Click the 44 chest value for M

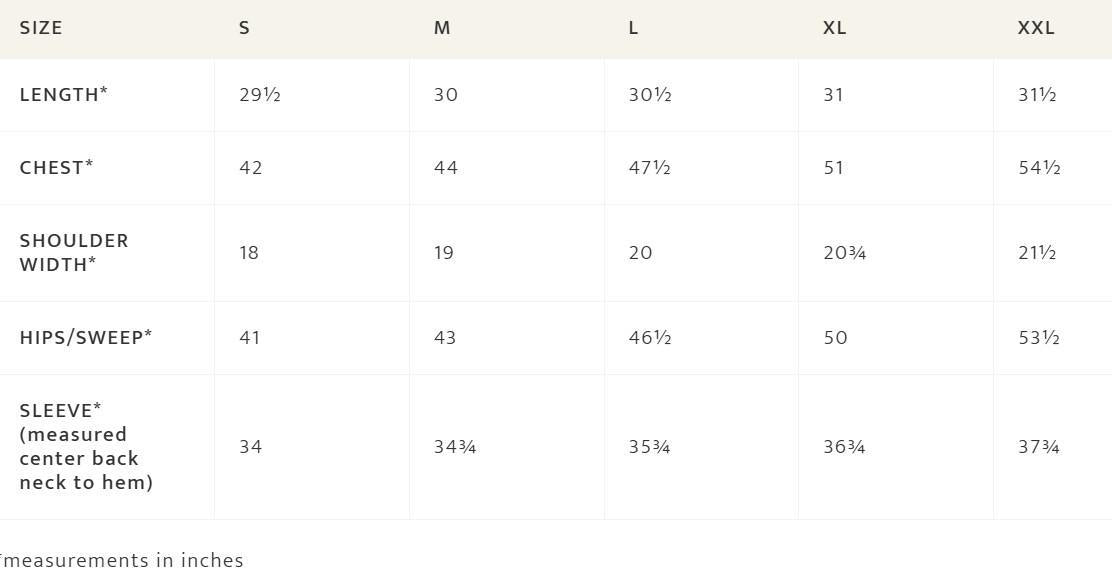tap(446, 168)
